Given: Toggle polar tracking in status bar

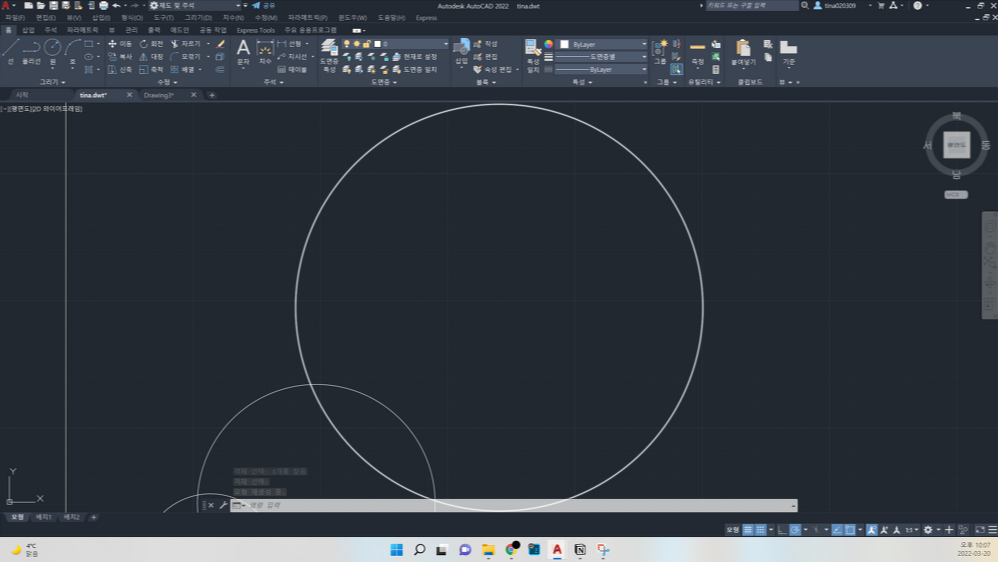Looking at the screenshot, I should point(795,530).
